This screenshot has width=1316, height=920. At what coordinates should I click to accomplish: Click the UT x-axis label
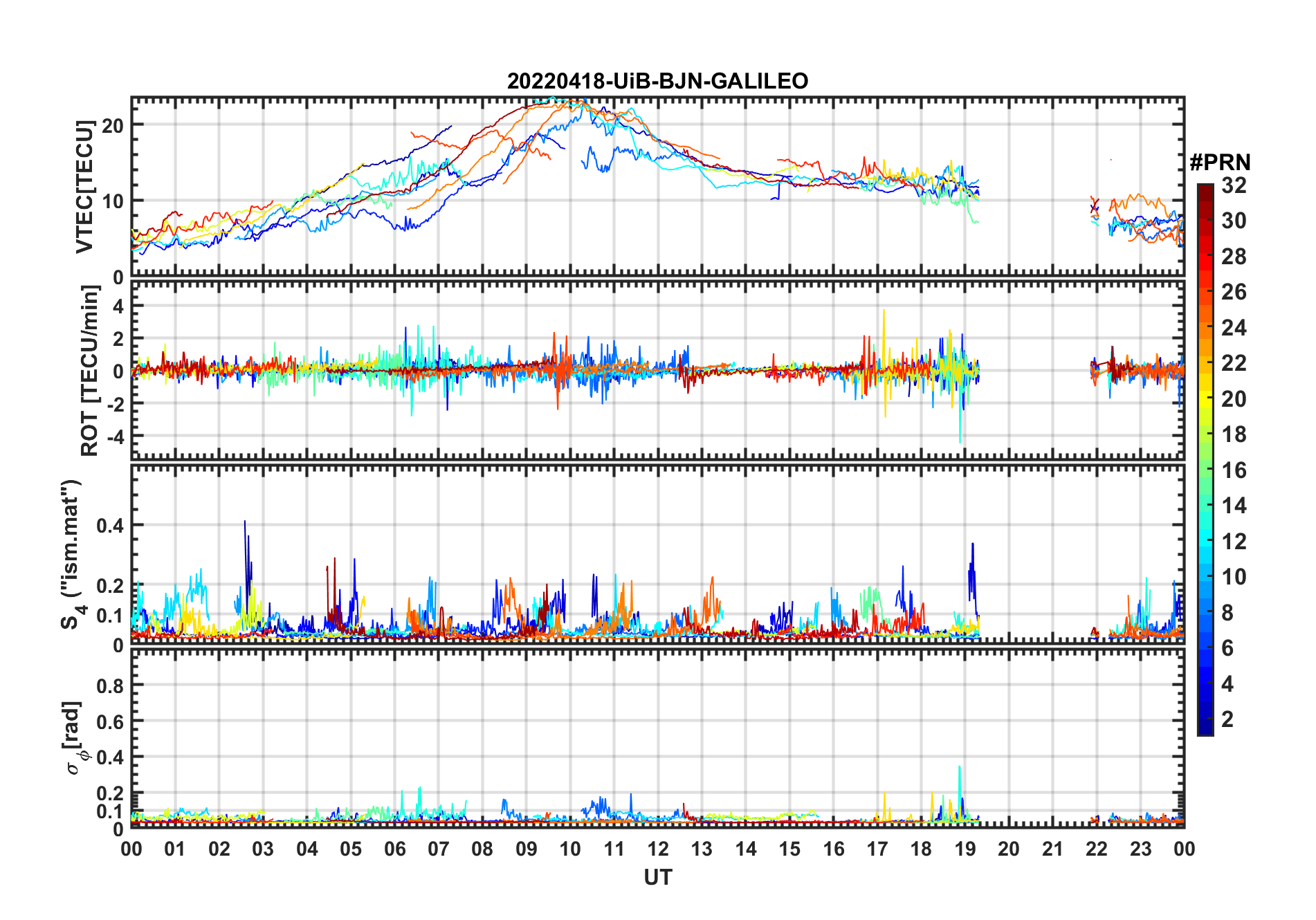(657, 877)
